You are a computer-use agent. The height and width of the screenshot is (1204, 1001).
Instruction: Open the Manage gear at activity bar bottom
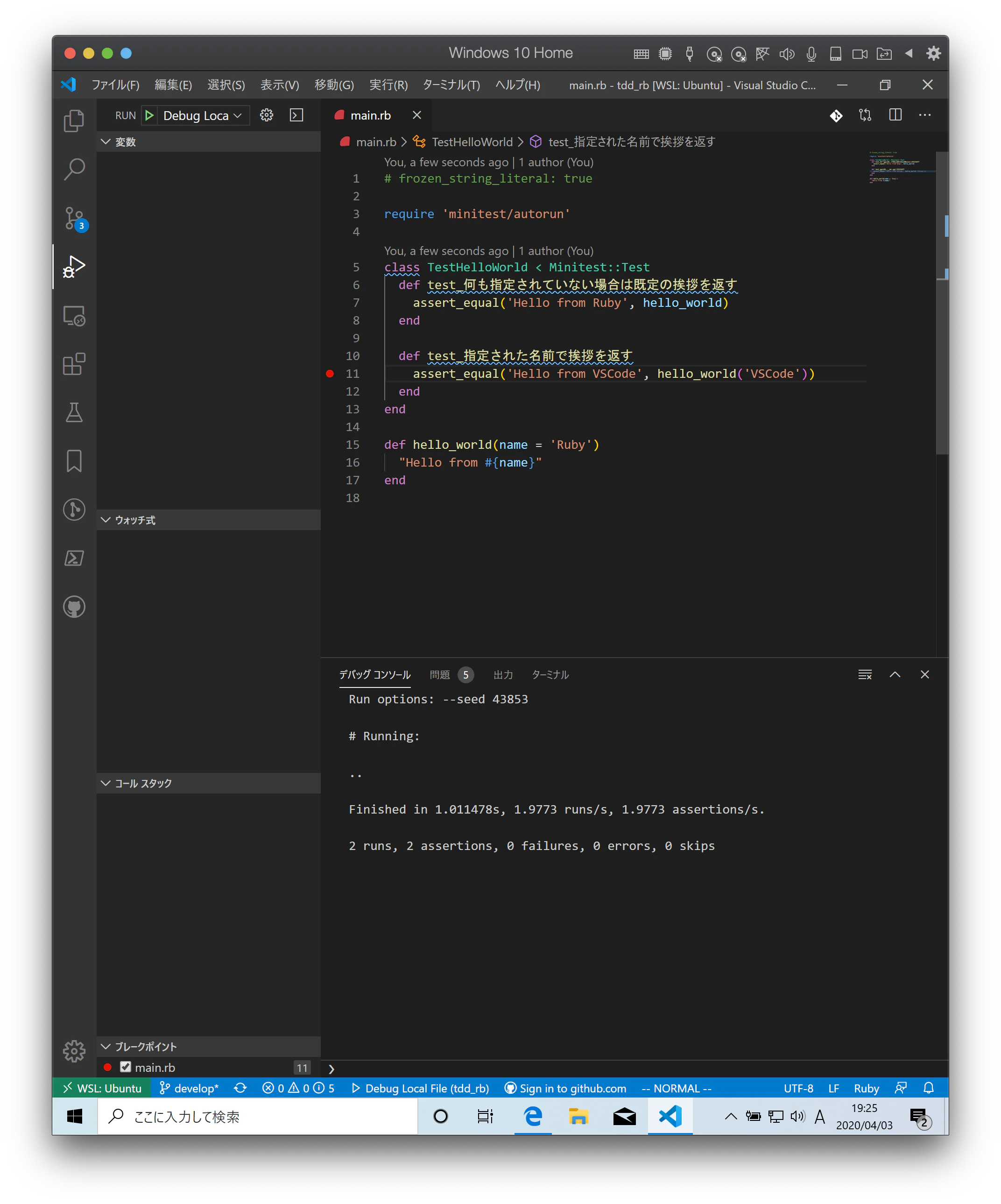click(x=74, y=1051)
